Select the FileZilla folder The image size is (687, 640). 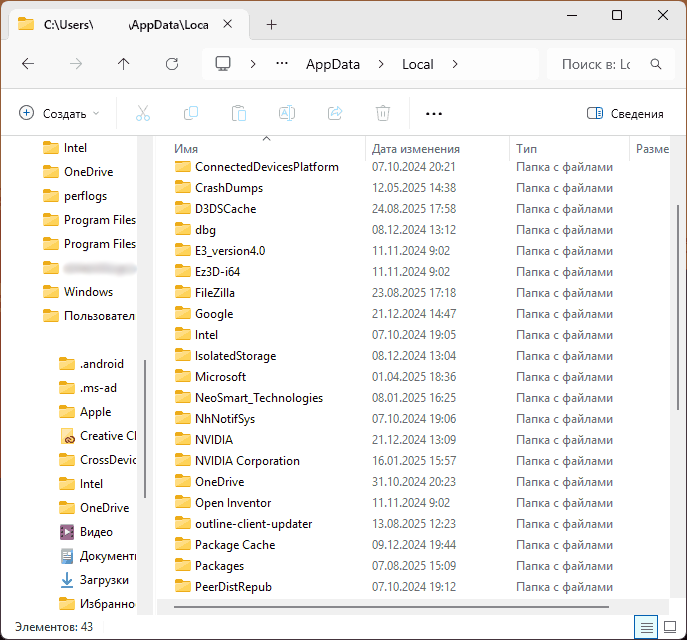tap(204, 293)
